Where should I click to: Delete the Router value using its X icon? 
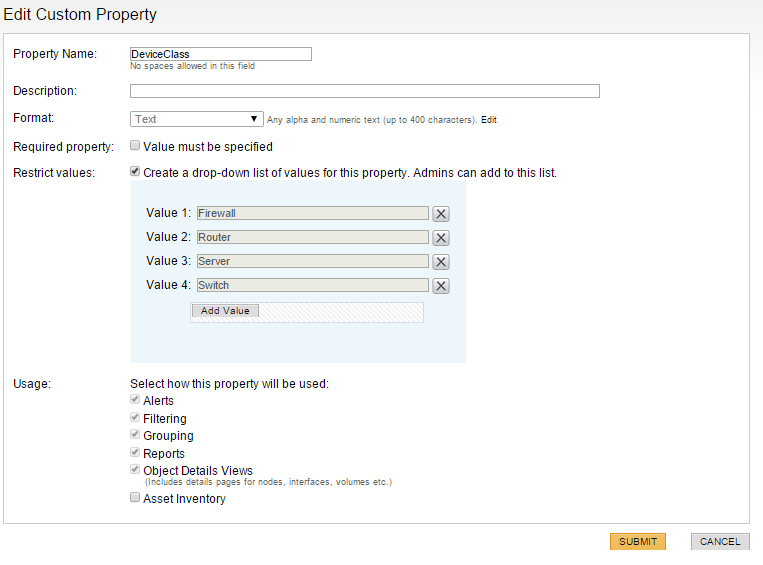tap(441, 237)
